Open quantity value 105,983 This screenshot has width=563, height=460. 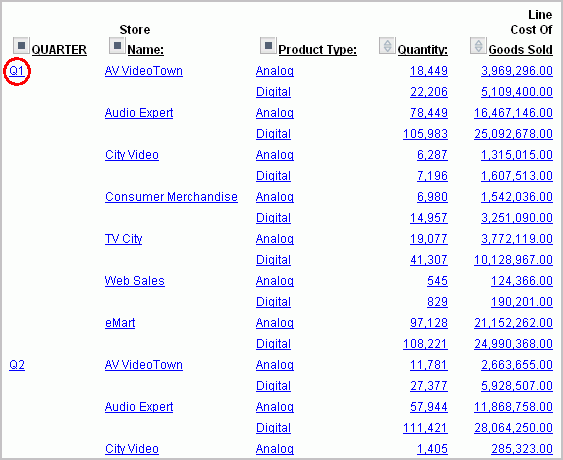[425, 134]
